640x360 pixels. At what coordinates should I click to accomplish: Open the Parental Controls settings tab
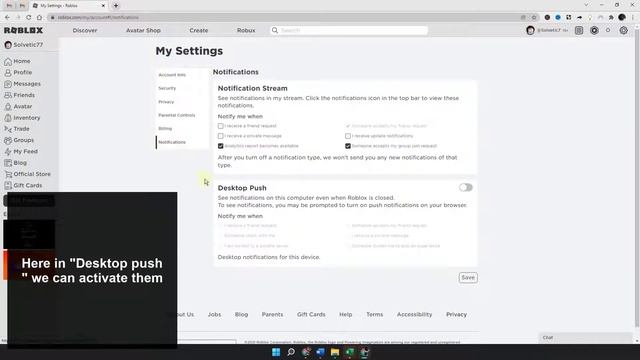coord(177,116)
